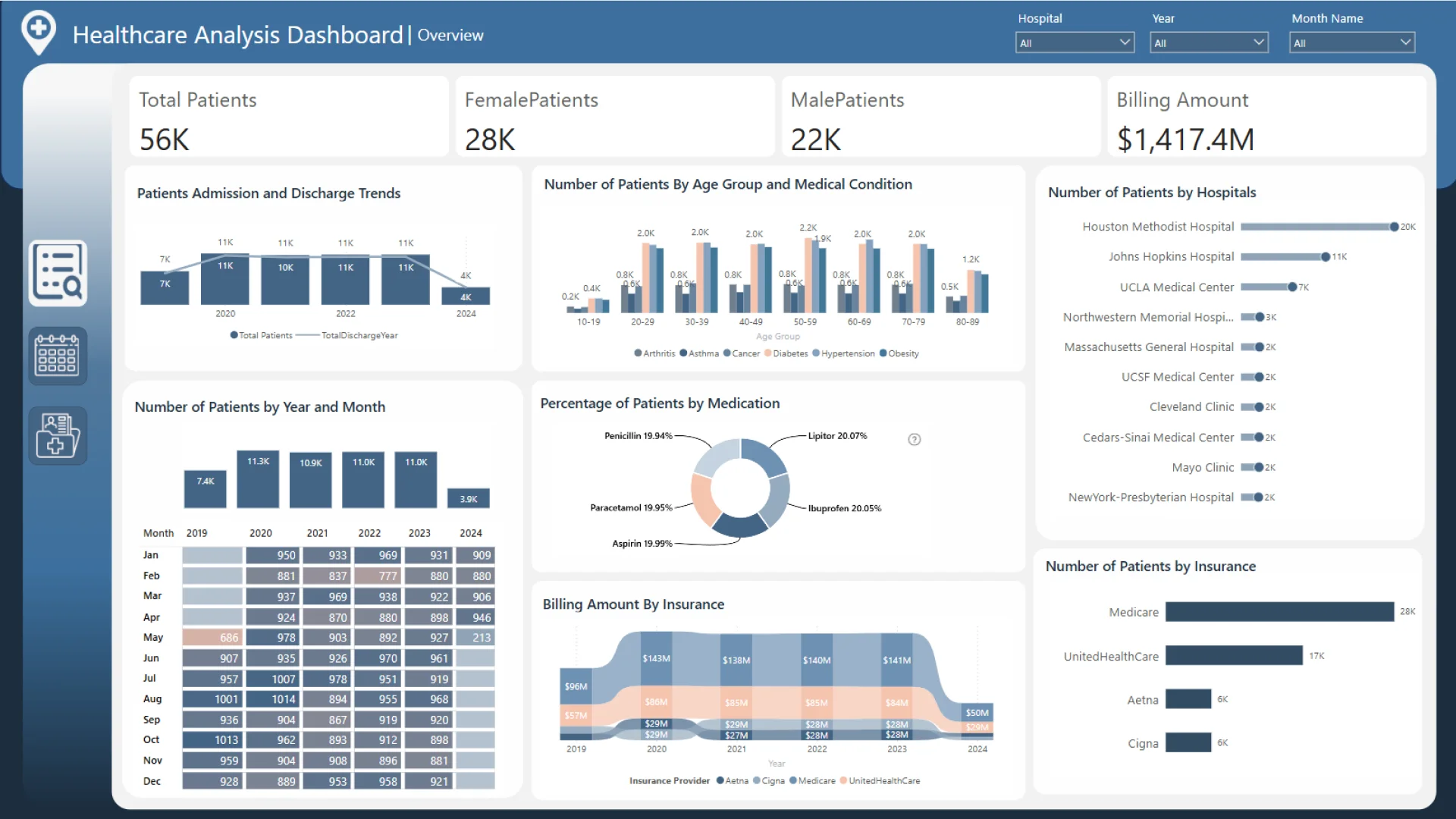Click Houston Methodist Hospital label

(x=1158, y=227)
